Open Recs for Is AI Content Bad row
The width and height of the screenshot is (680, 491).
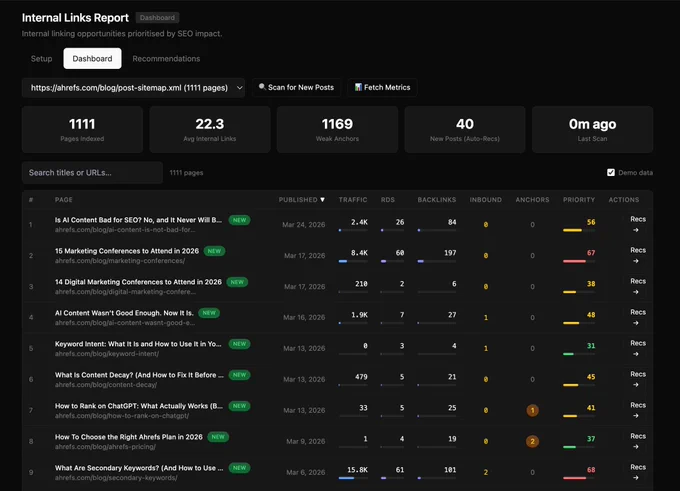click(638, 224)
